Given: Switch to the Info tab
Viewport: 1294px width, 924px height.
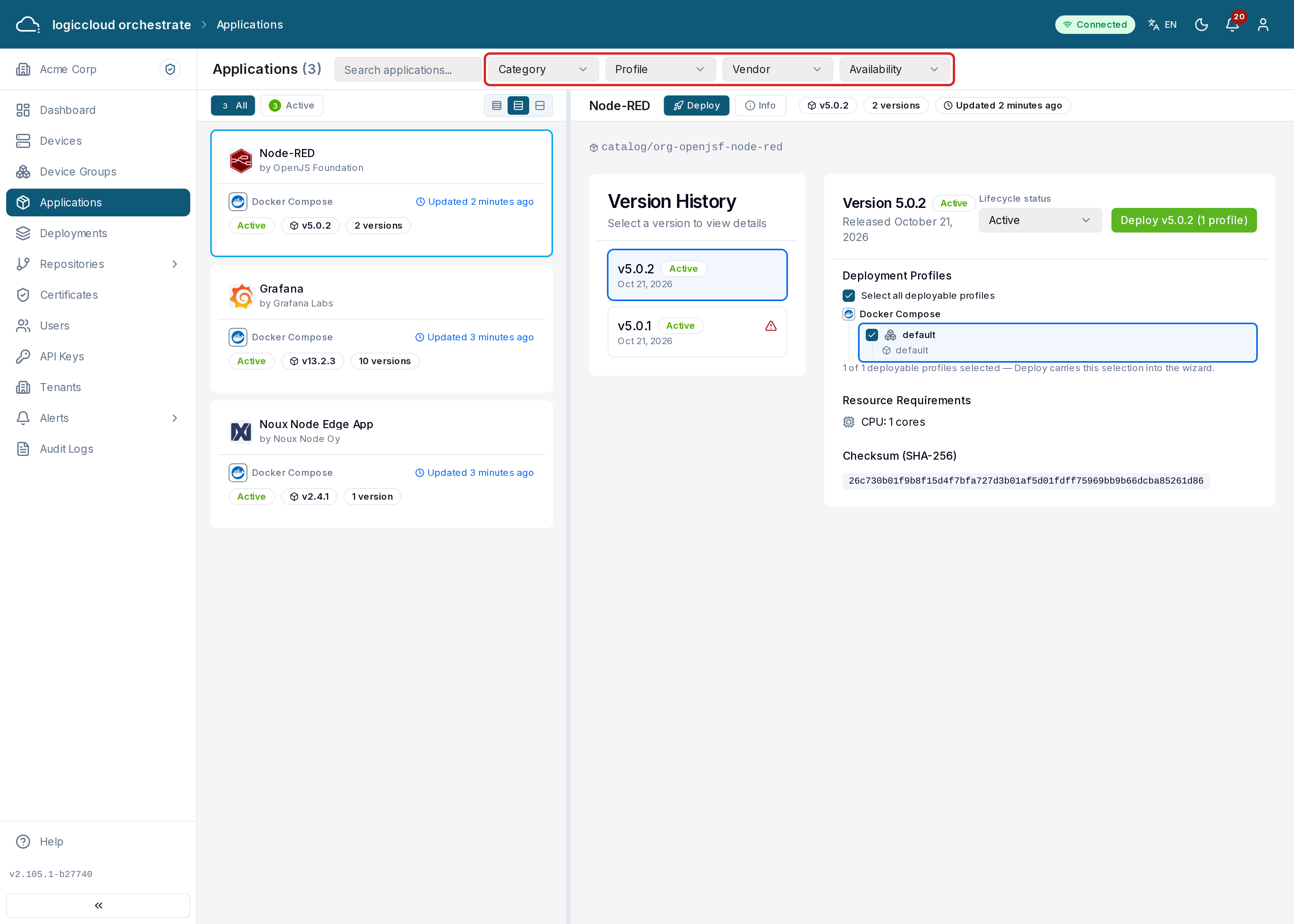Looking at the screenshot, I should [x=760, y=106].
